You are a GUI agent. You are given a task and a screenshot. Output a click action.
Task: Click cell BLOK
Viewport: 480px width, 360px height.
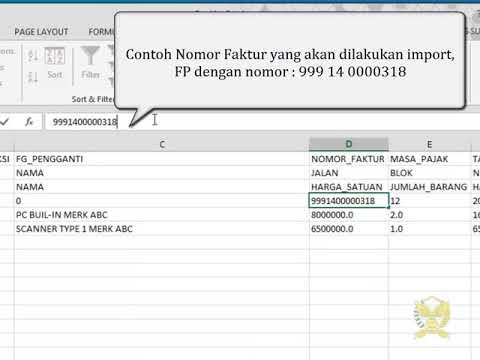(430, 173)
